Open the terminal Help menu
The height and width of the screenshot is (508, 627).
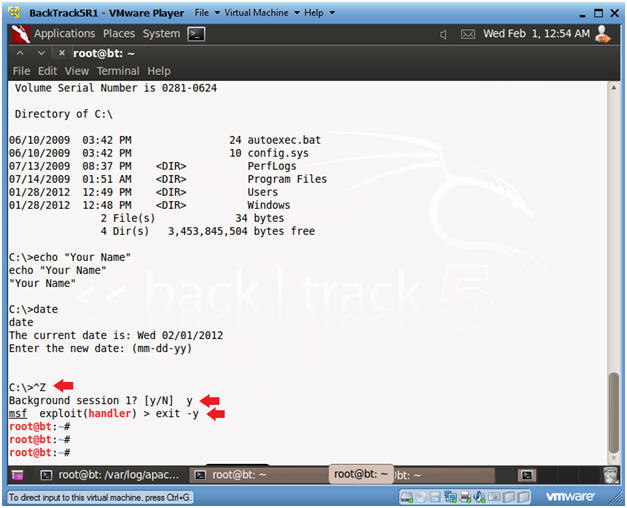(x=159, y=71)
